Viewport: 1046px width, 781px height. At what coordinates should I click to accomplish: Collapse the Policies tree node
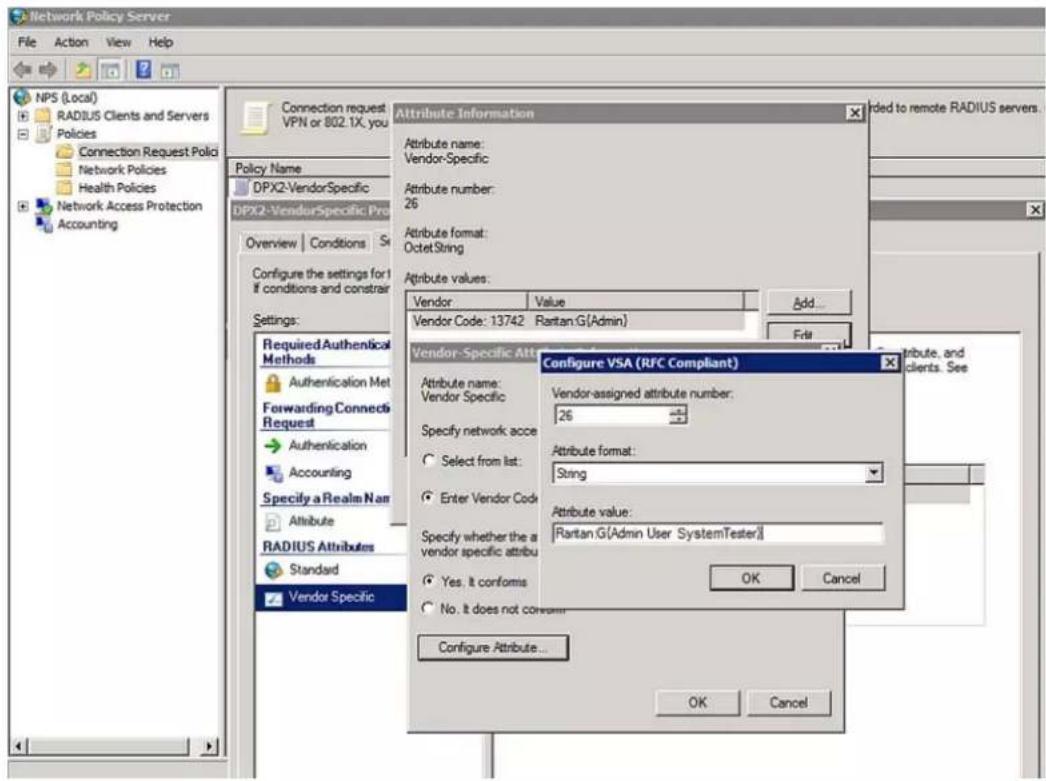click(23, 133)
